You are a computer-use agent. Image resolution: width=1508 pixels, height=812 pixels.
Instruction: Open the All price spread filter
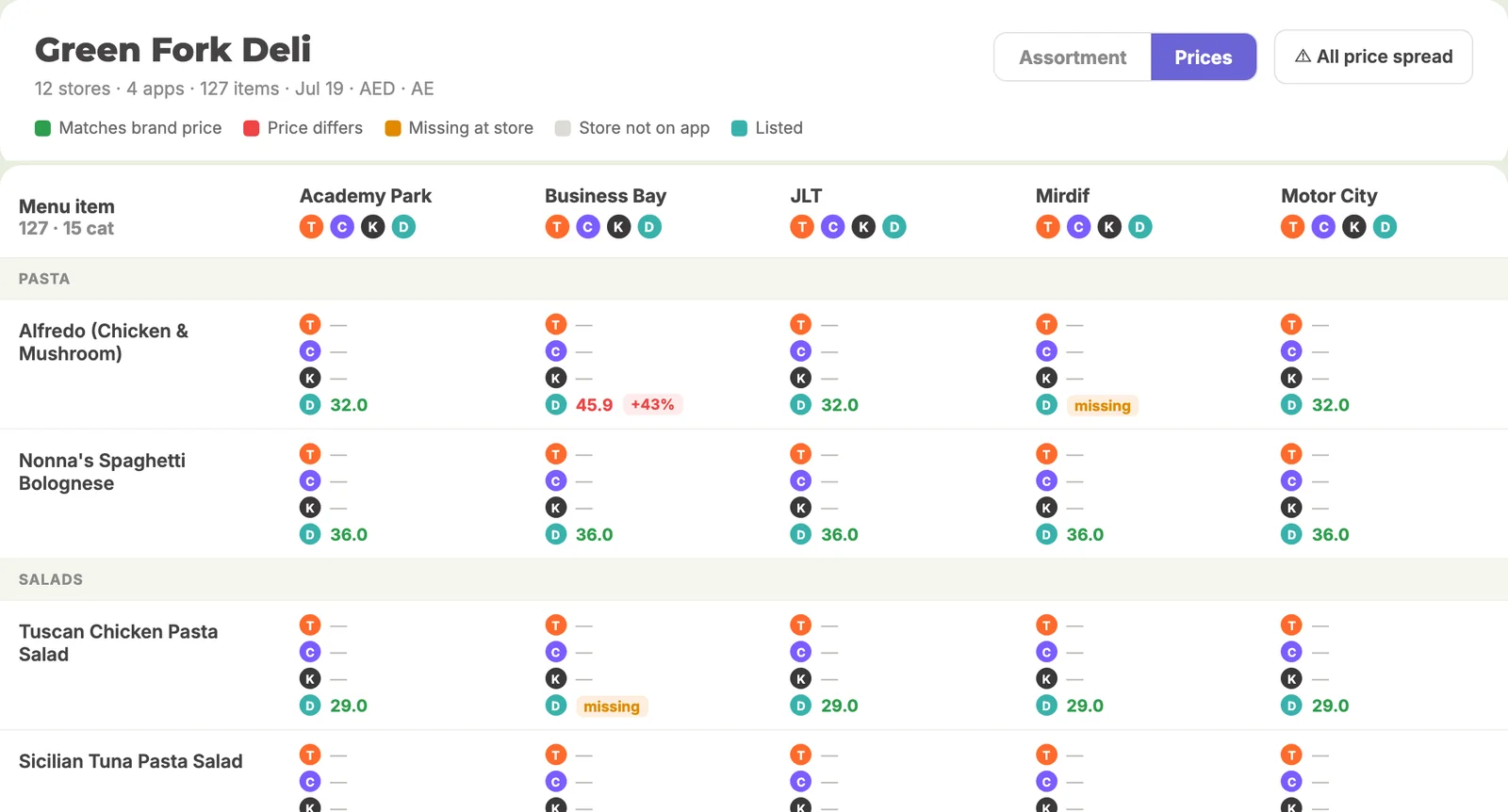click(1373, 57)
